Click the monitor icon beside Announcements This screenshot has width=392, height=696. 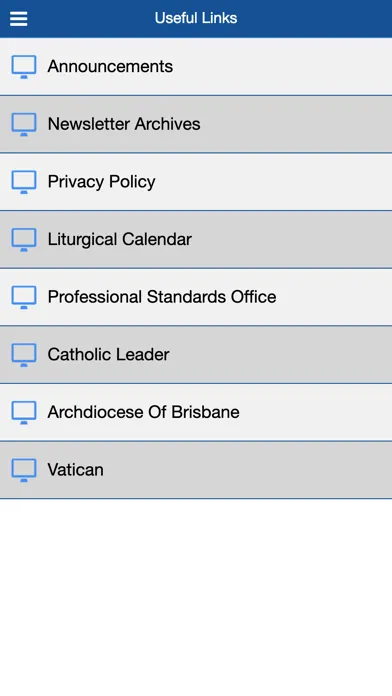pos(24,67)
